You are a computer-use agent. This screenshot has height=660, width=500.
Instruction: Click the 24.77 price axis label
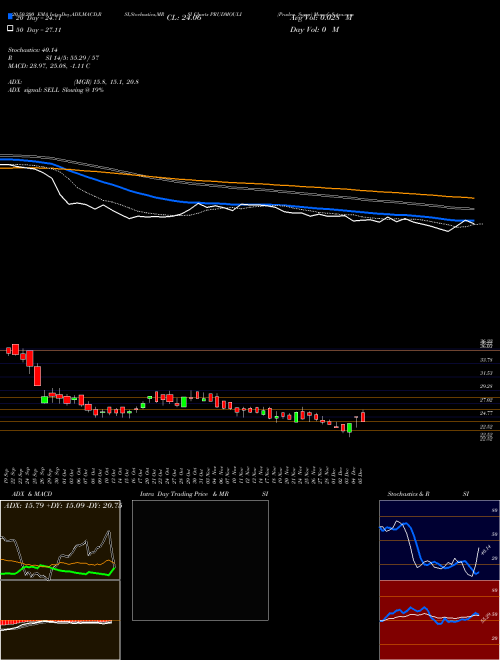[487, 413]
